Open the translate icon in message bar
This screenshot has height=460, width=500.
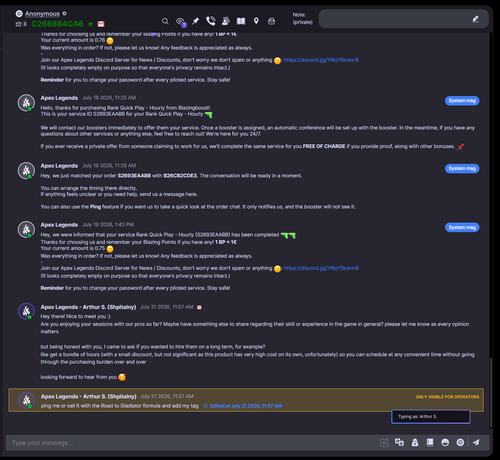tap(399, 442)
